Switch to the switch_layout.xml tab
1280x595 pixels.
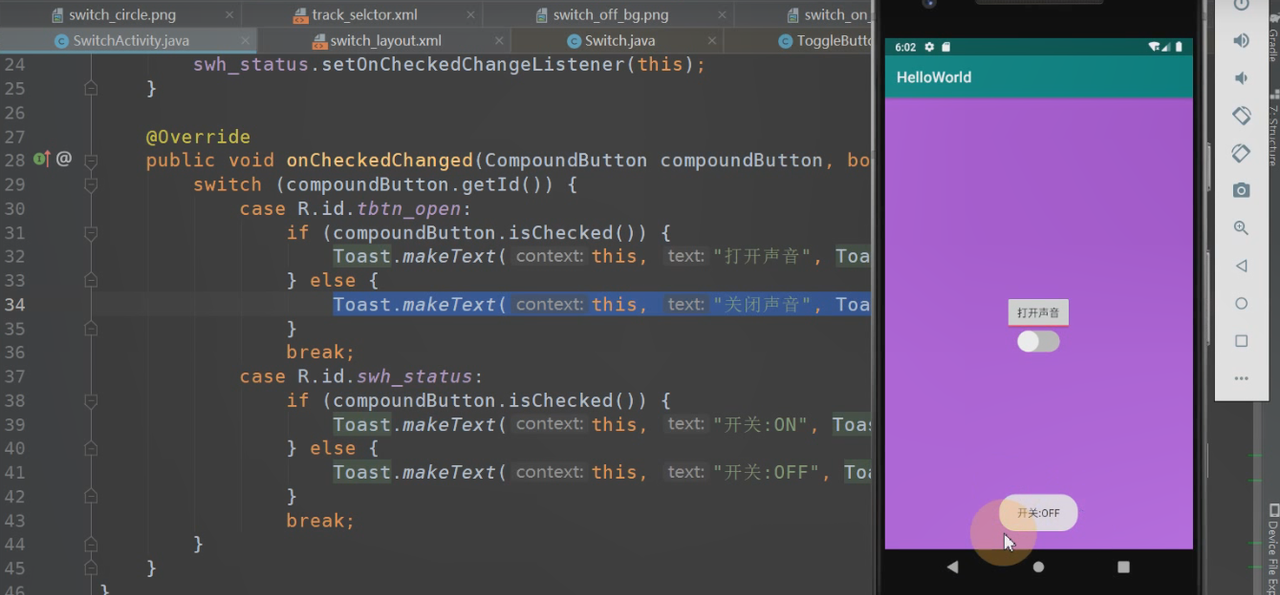click(386, 41)
